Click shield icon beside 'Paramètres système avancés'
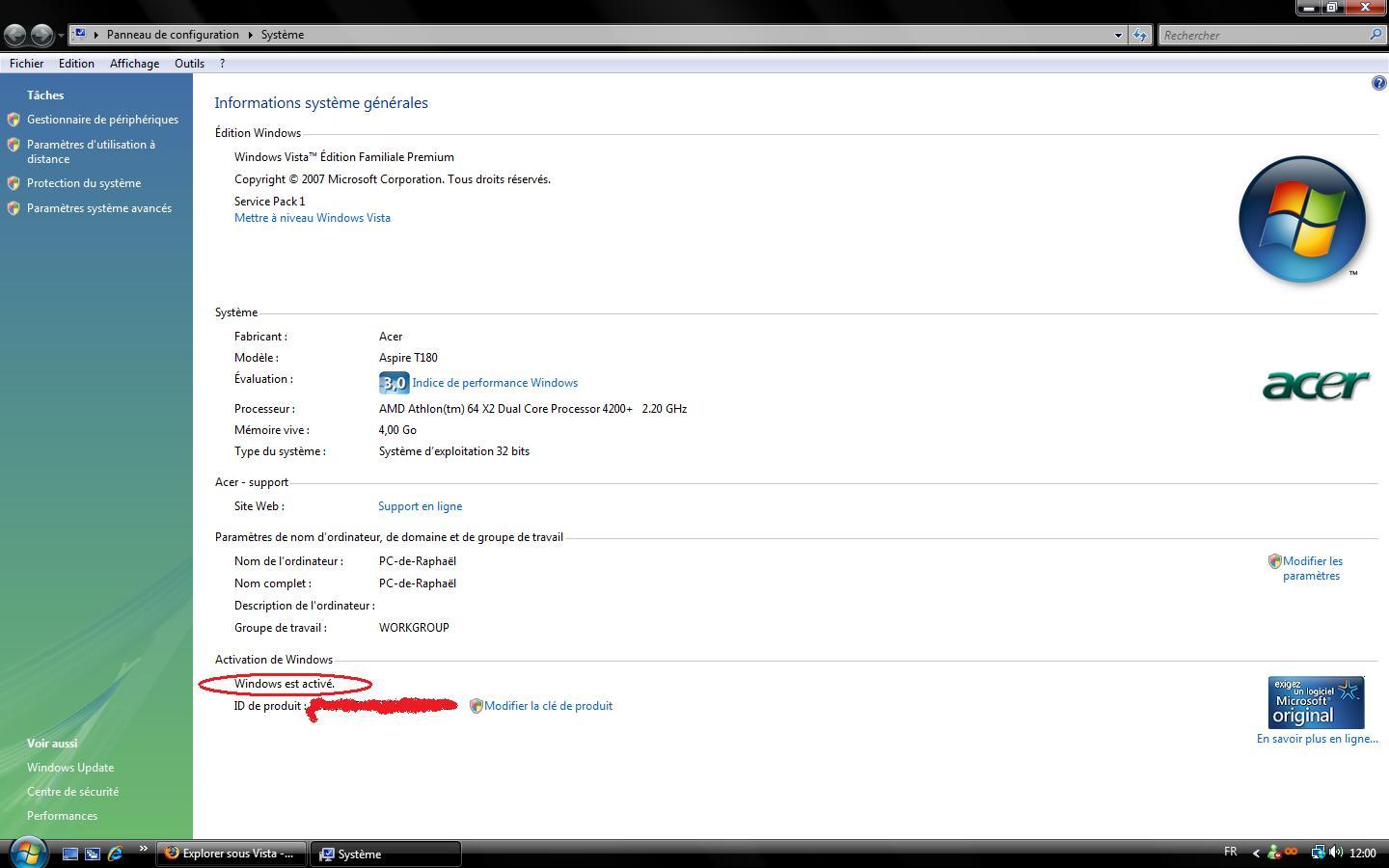The width and height of the screenshot is (1389, 868). click(14, 208)
